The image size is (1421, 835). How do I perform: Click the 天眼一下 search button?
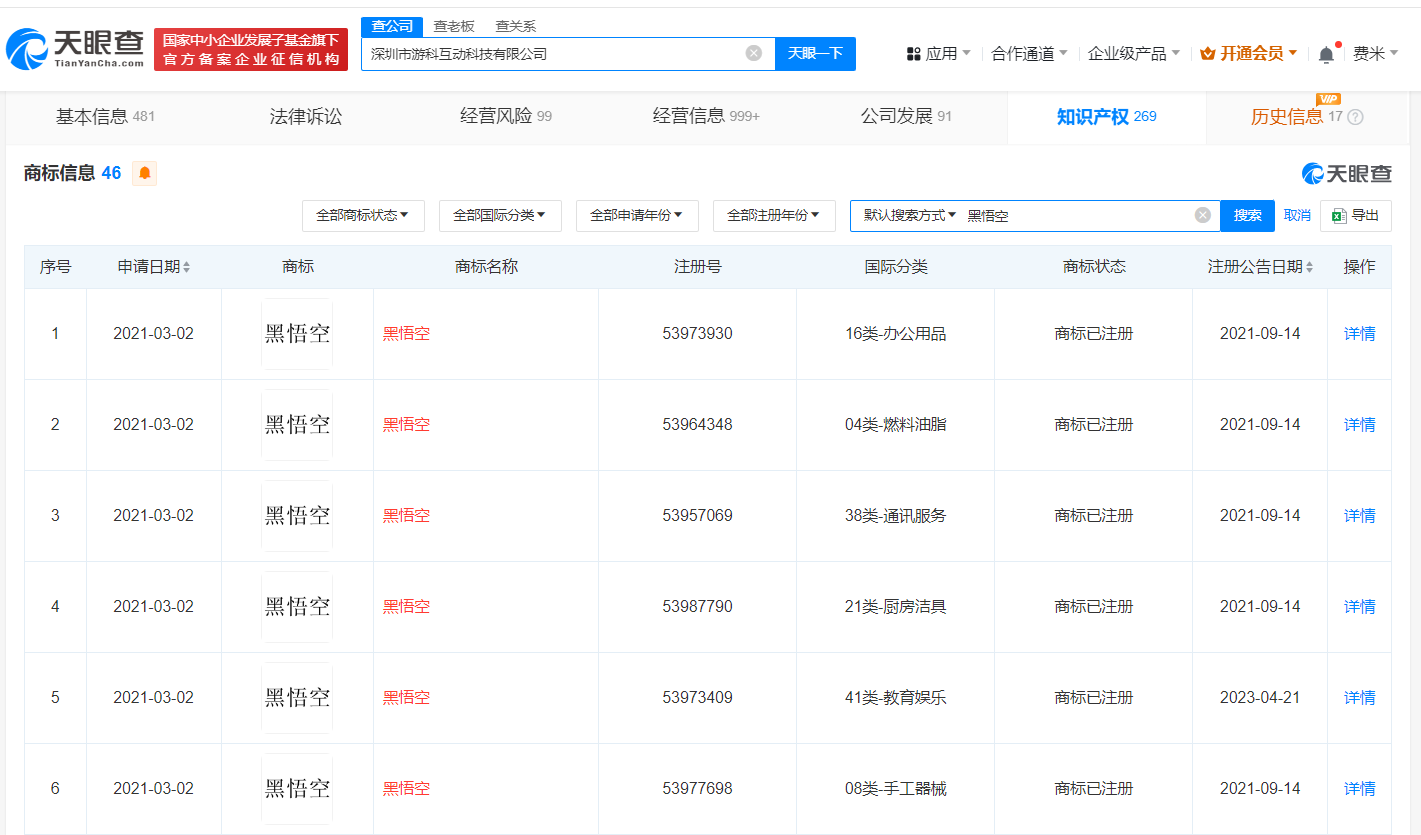point(815,53)
